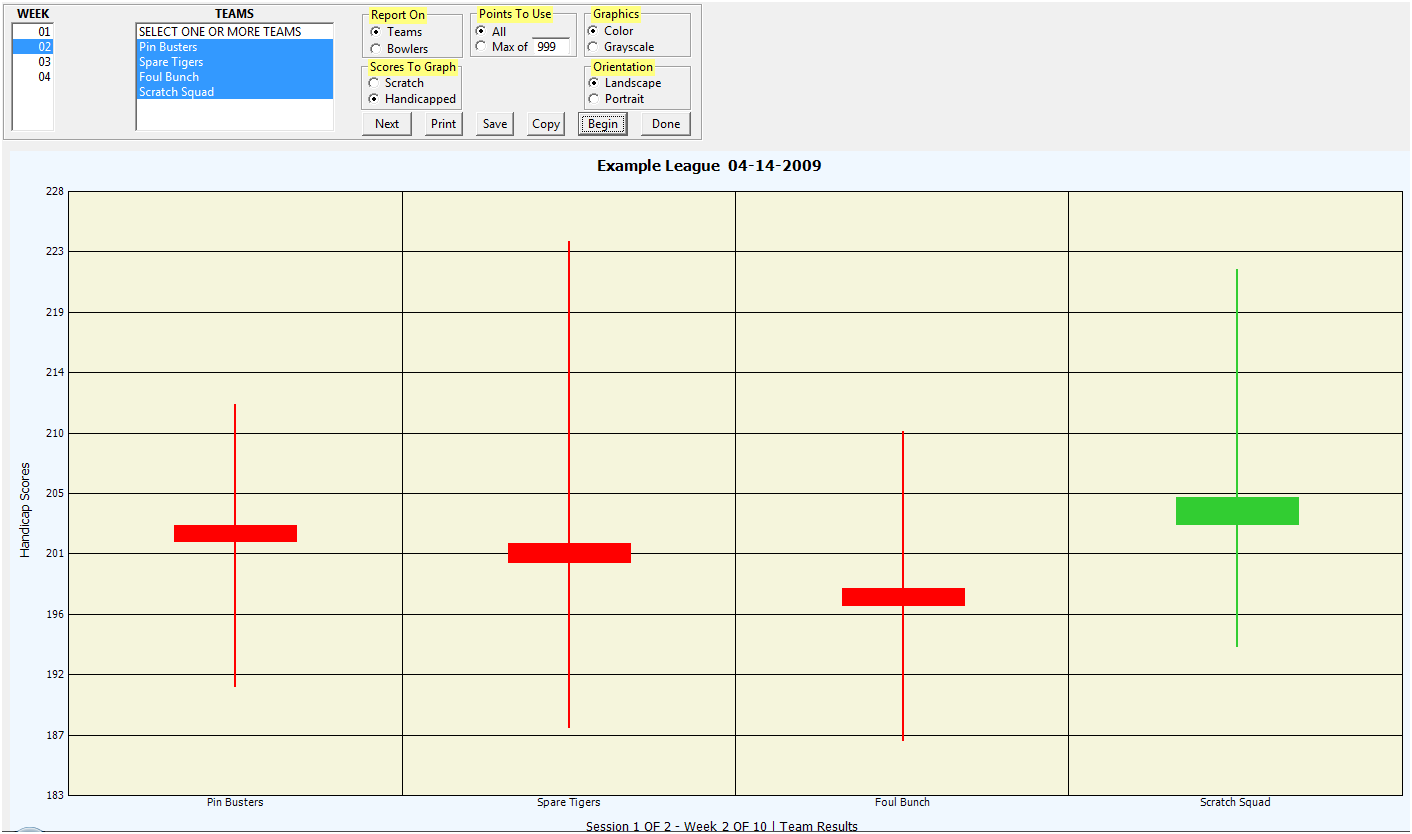Click the Max of 999 input field
Image resolution: width=1412 pixels, height=834 pixels.
[550, 46]
